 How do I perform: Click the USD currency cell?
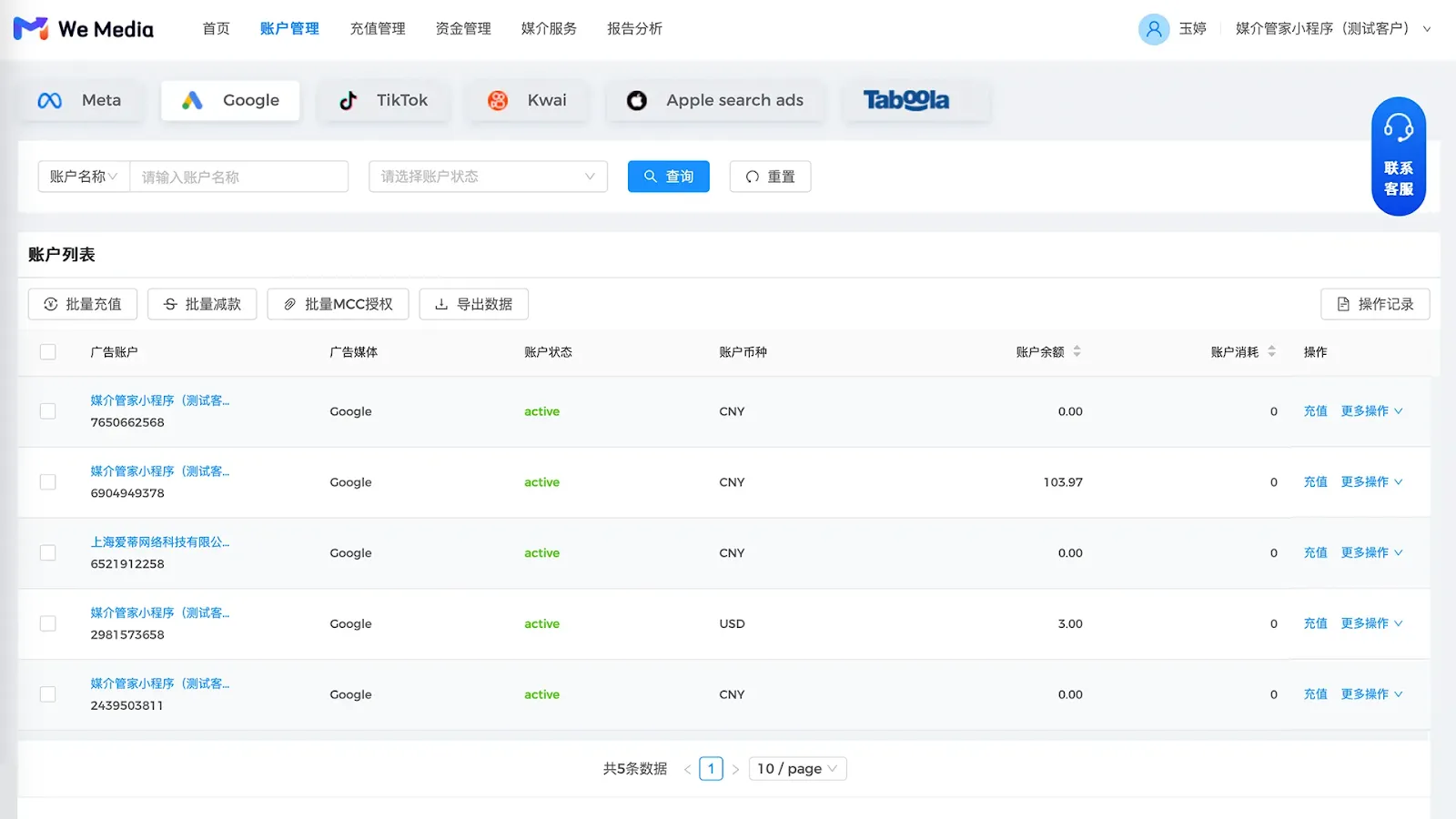(x=732, y=623)
